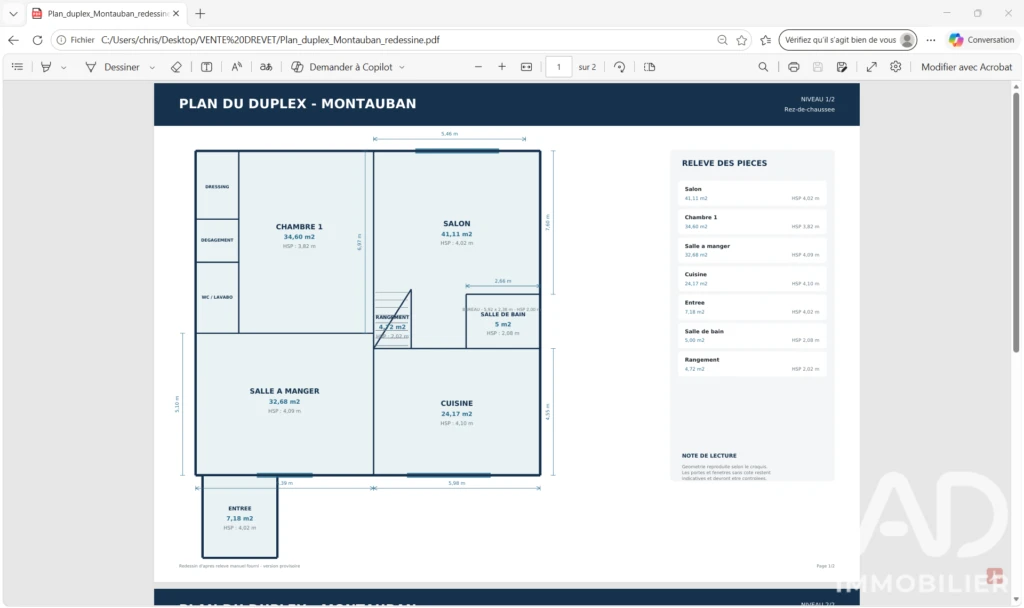Go back to the previous page
Screen dimensions: 1024x608
tap(13, 40)
